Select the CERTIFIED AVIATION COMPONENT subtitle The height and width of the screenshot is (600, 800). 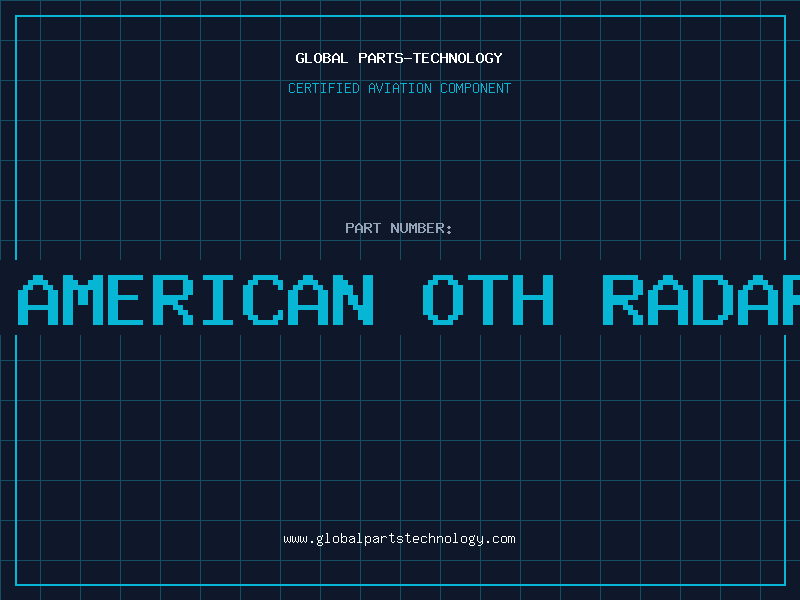[399, 89]
